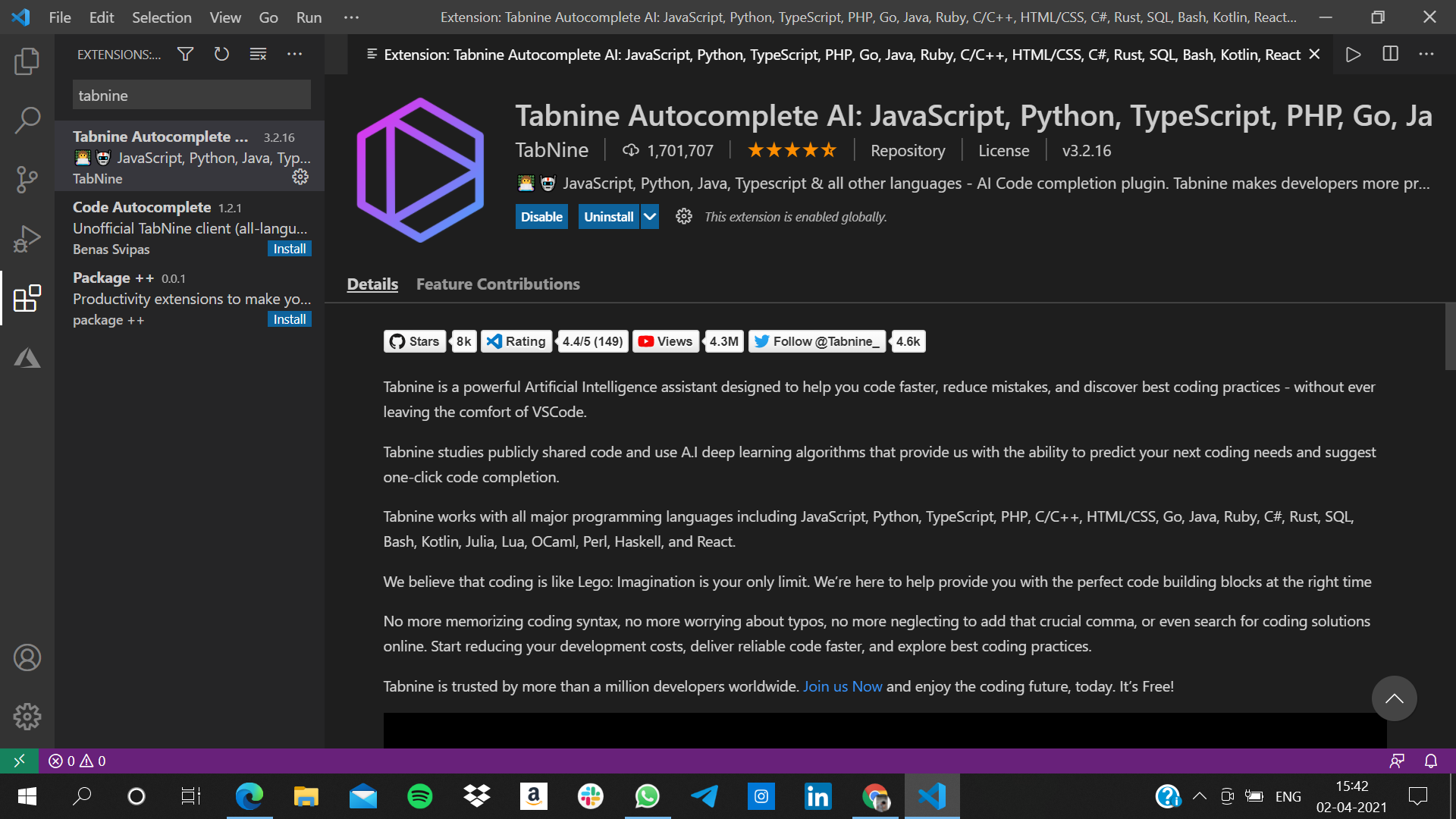Image resolution: width=1456 pixels, height=819 pixels.
Task: Refresh the extensions list
Action: pos(221,54)
